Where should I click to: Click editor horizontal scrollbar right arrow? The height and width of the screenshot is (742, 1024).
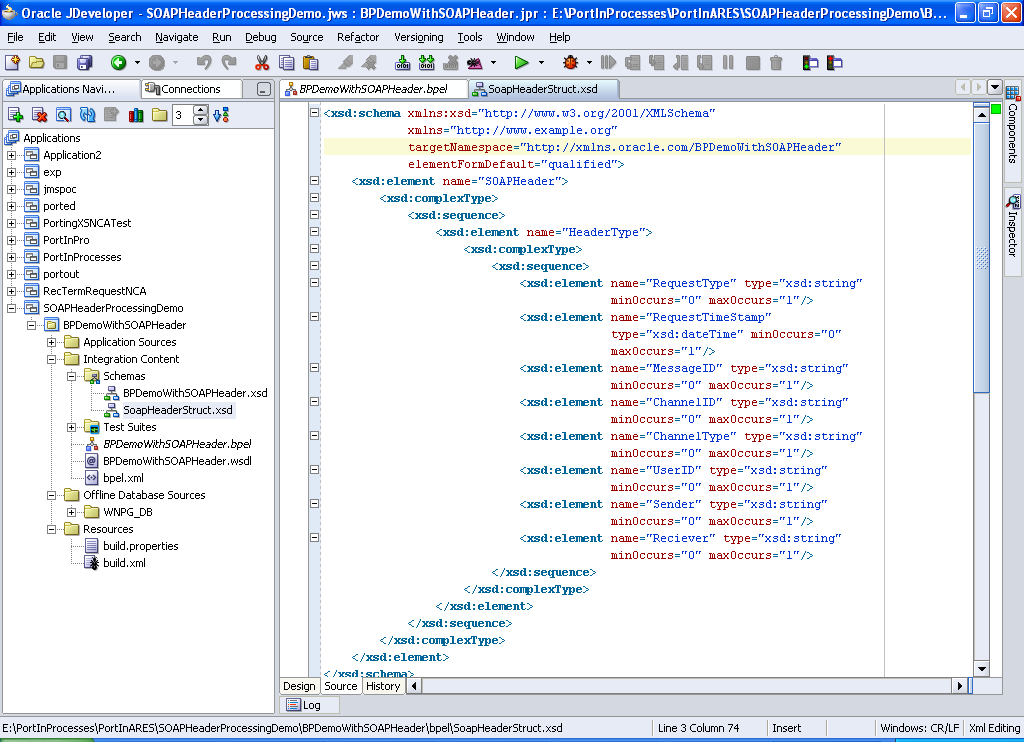(x=959, y=686)
